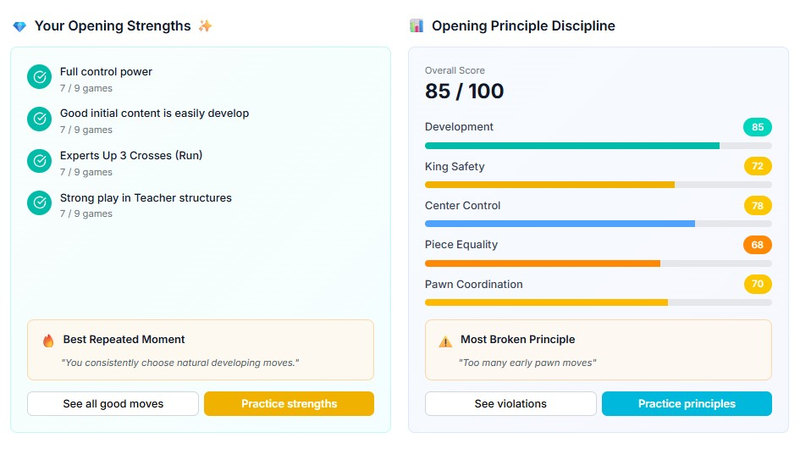Launch Practice principles training
The image size is (800, 449).
(x=687, y=404)
